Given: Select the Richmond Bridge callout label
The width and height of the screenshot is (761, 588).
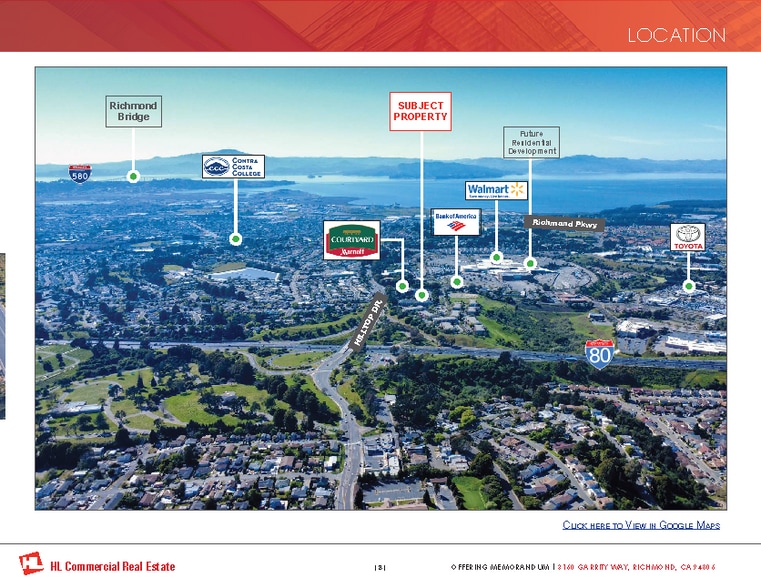Looking at the screenshot, I should [133, 111].
